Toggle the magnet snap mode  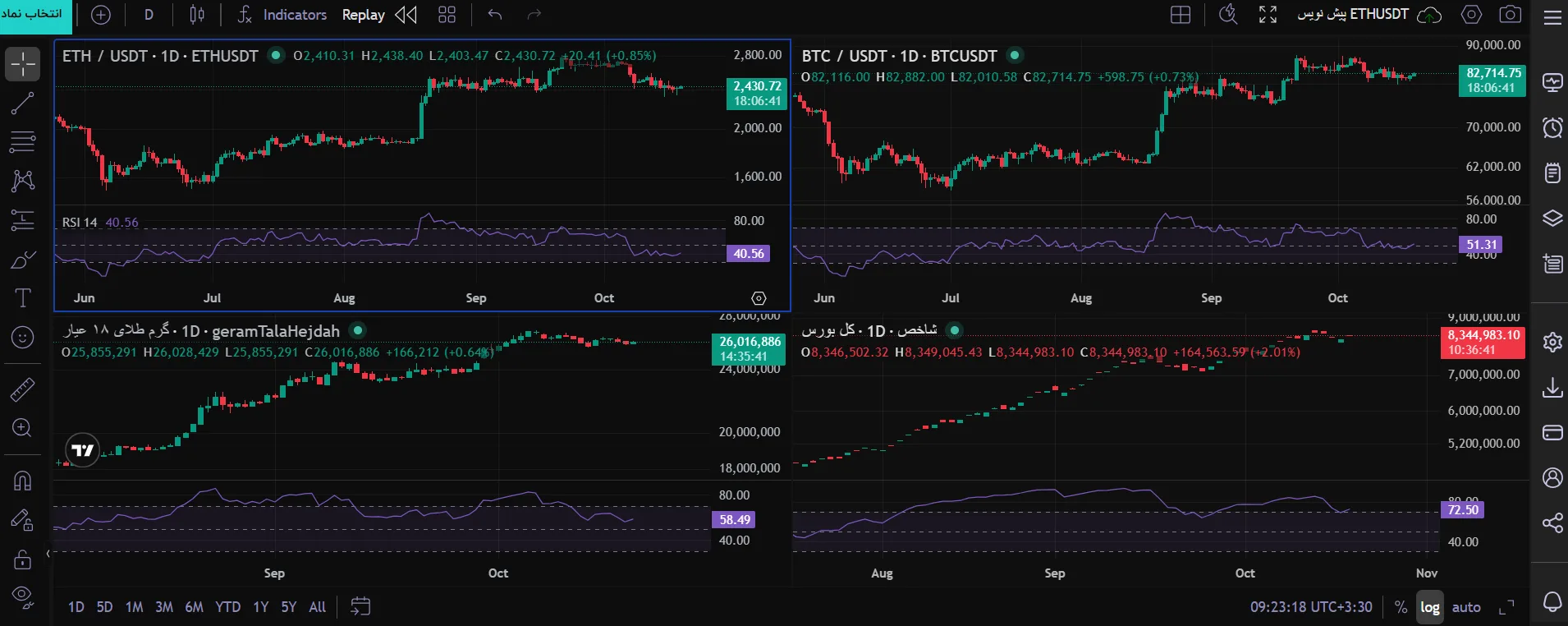[22, 480]
